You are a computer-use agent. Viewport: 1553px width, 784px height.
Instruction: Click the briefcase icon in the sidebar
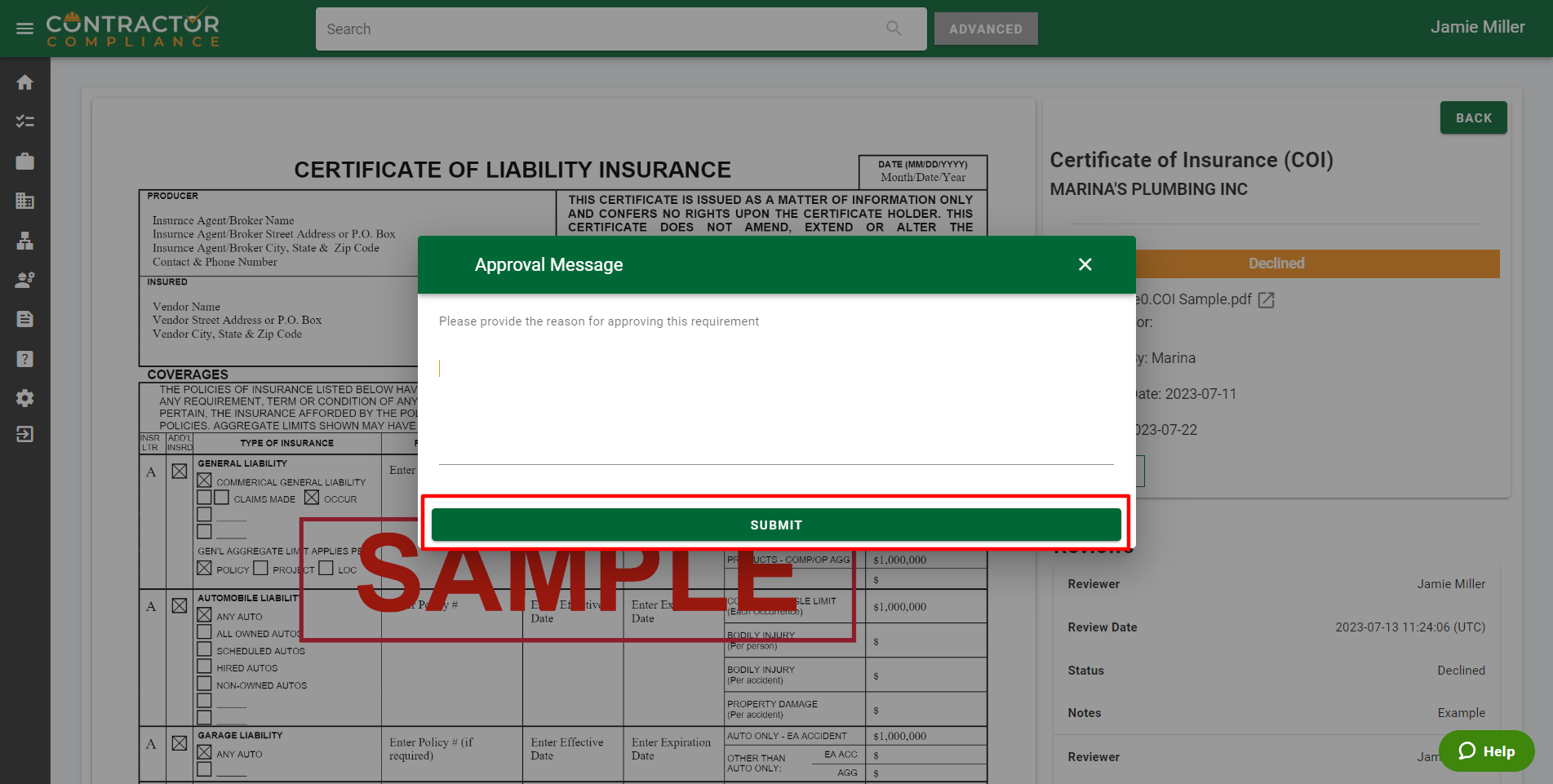[24, 162]
